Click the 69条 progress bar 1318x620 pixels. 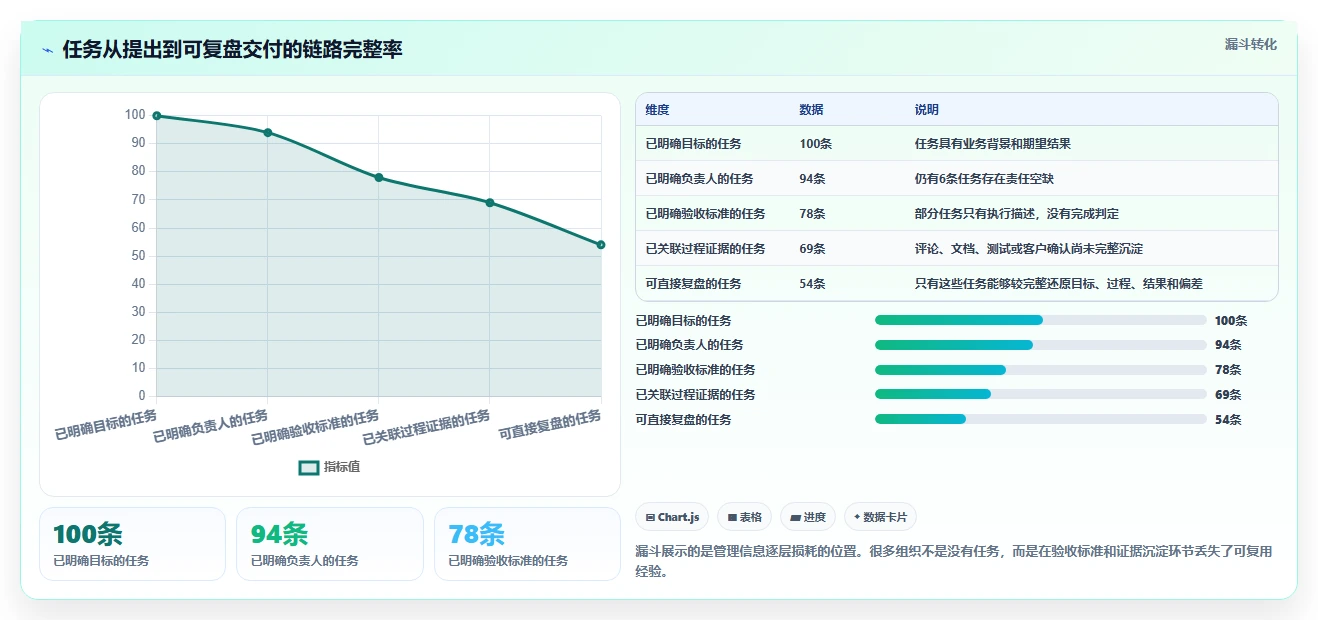tap(1040, 394)
